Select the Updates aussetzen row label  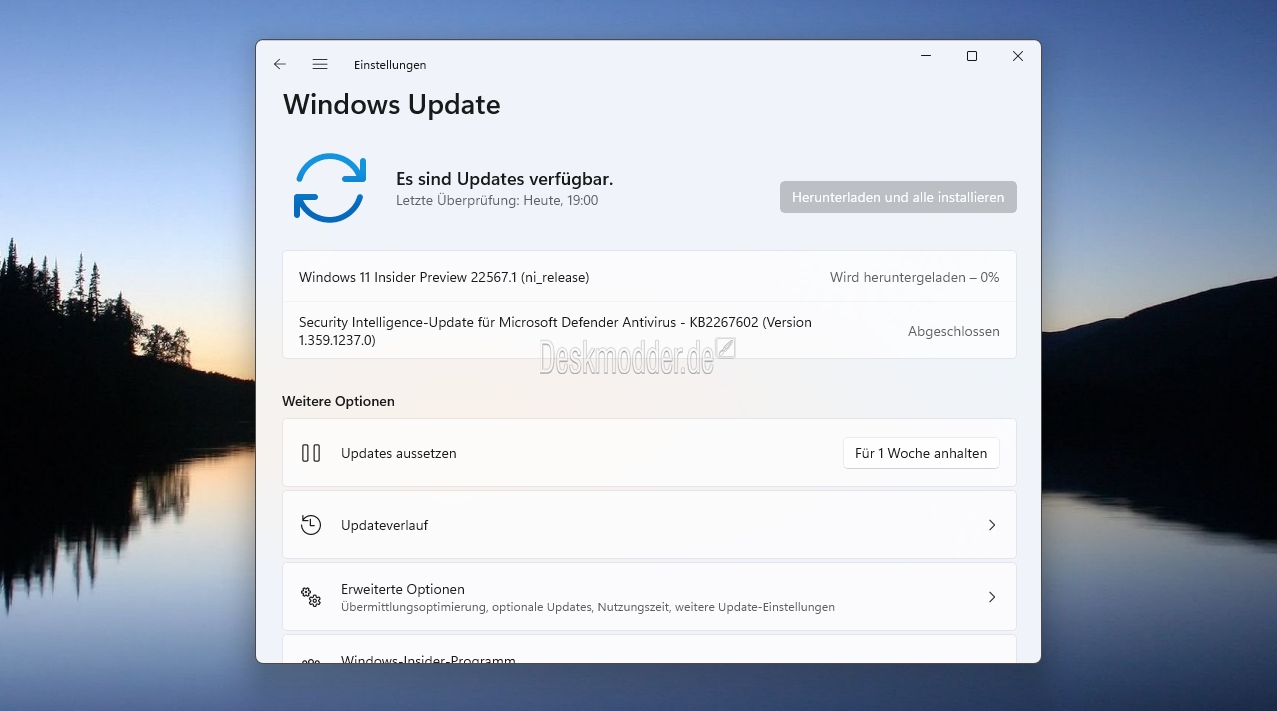398,453
